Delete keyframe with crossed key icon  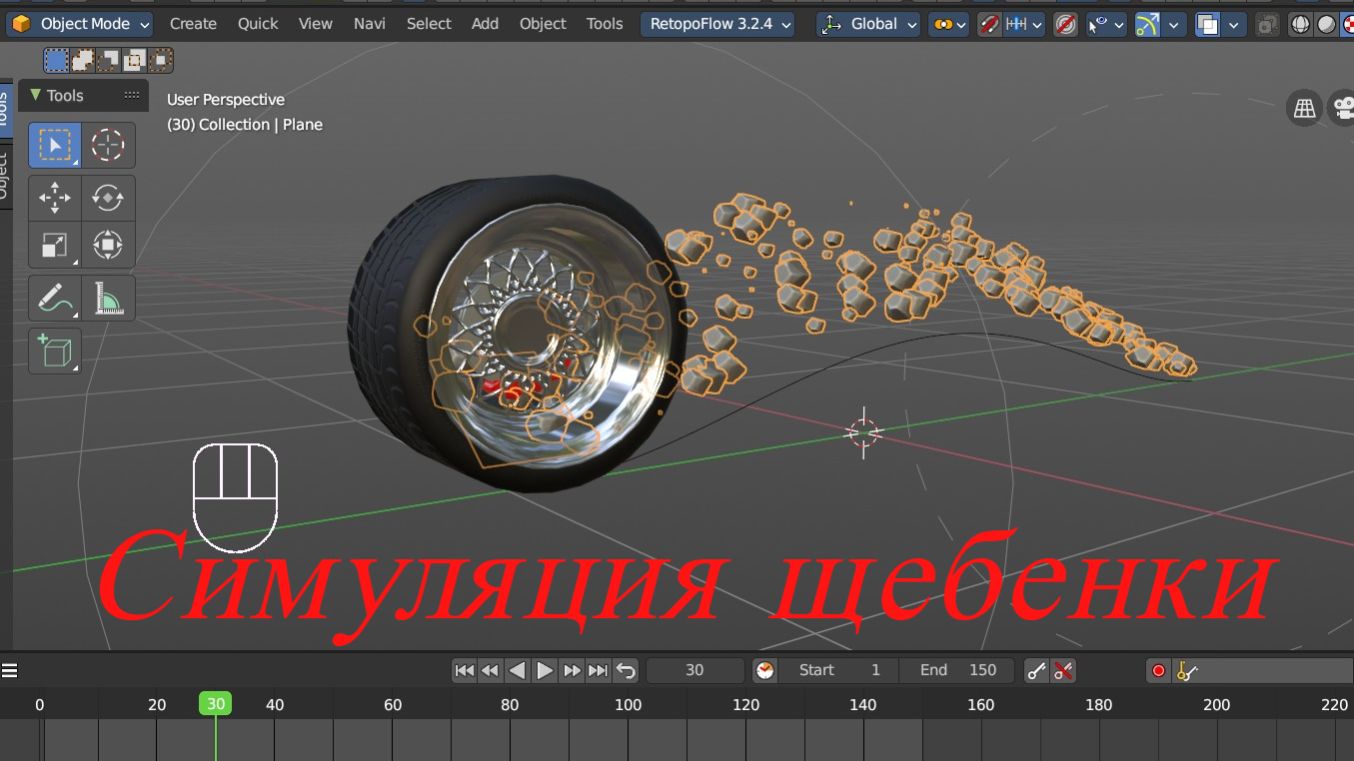coord(1064,671)
